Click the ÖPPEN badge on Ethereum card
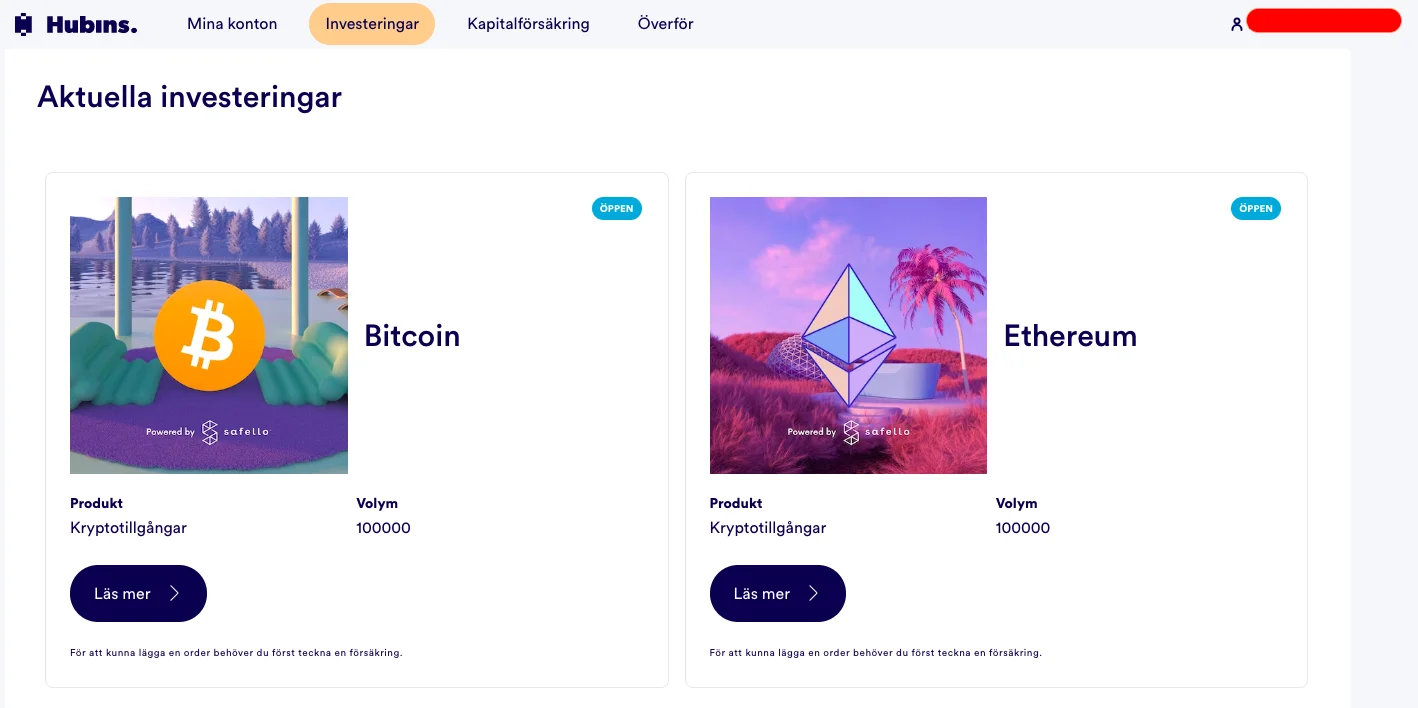Viewport: 1418px width, 708px height. point(1255,208)
